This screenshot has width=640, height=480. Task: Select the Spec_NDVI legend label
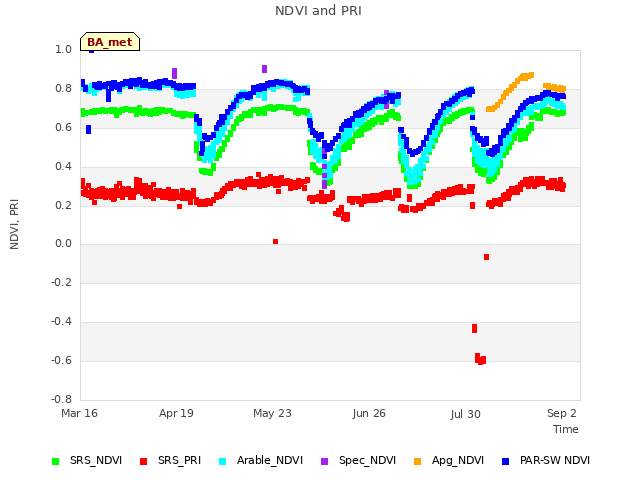pos(367,460)
